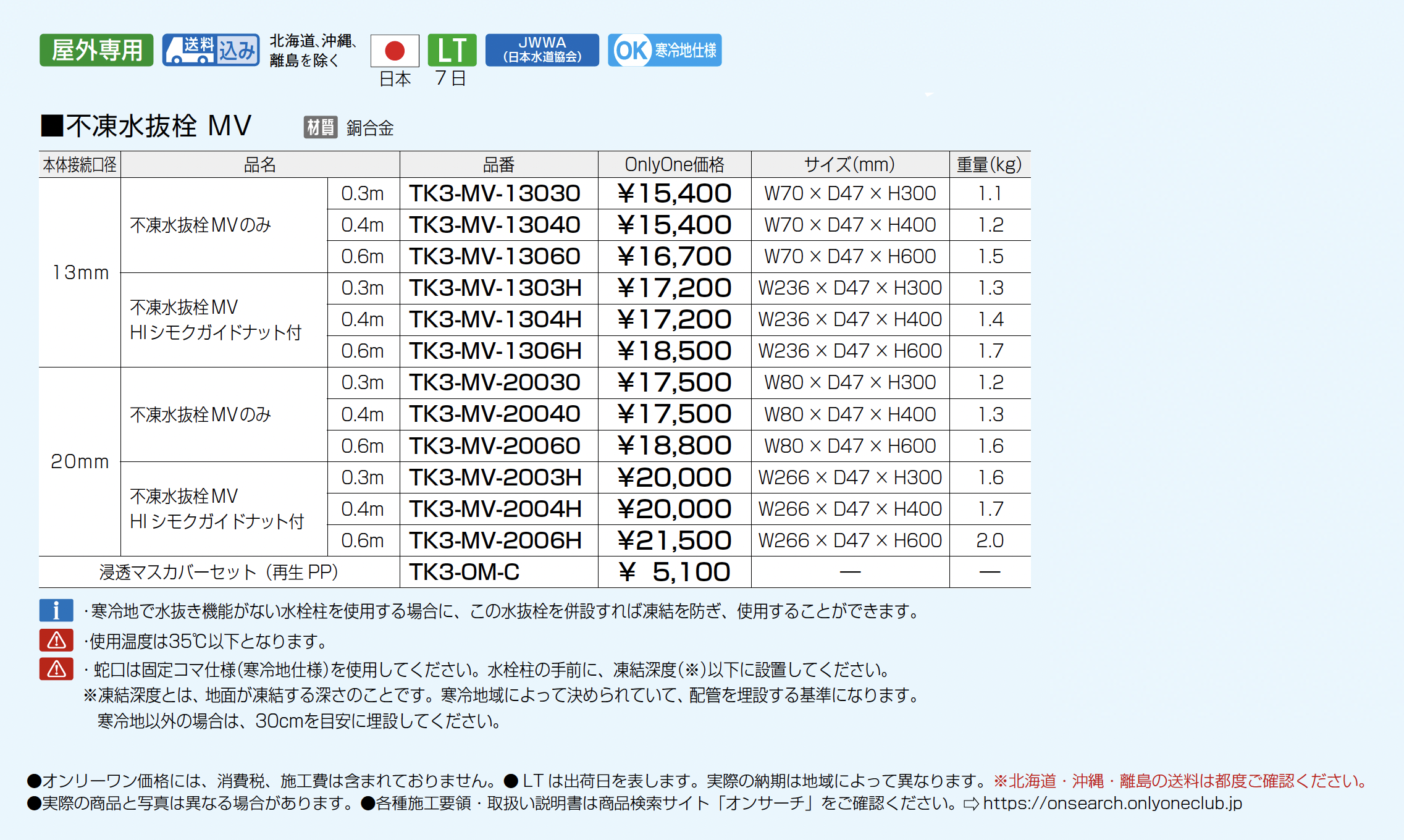Click the 不凍水抜栓 MV section title

(147, 126)
